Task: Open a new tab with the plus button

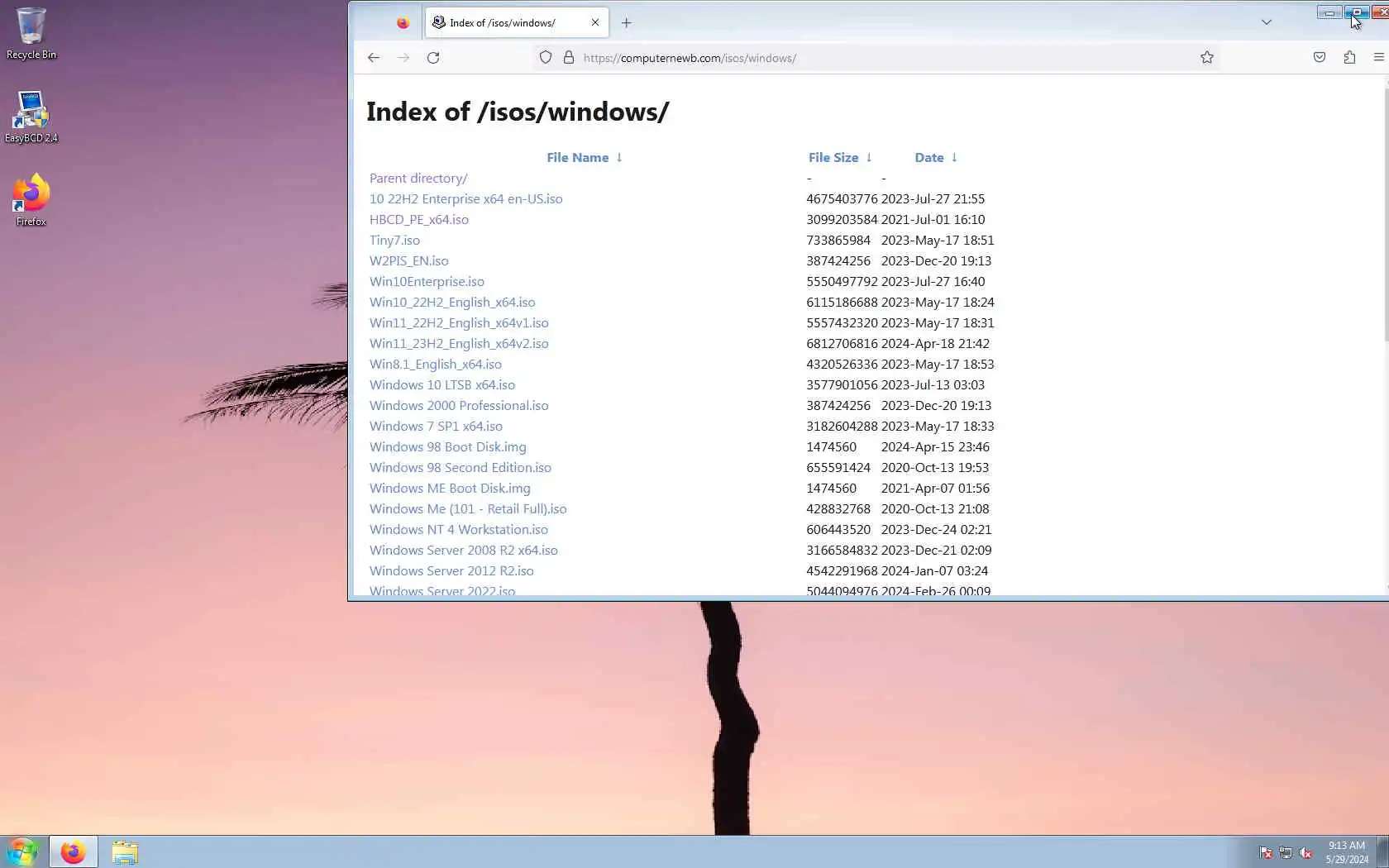Action: (627, 23)
